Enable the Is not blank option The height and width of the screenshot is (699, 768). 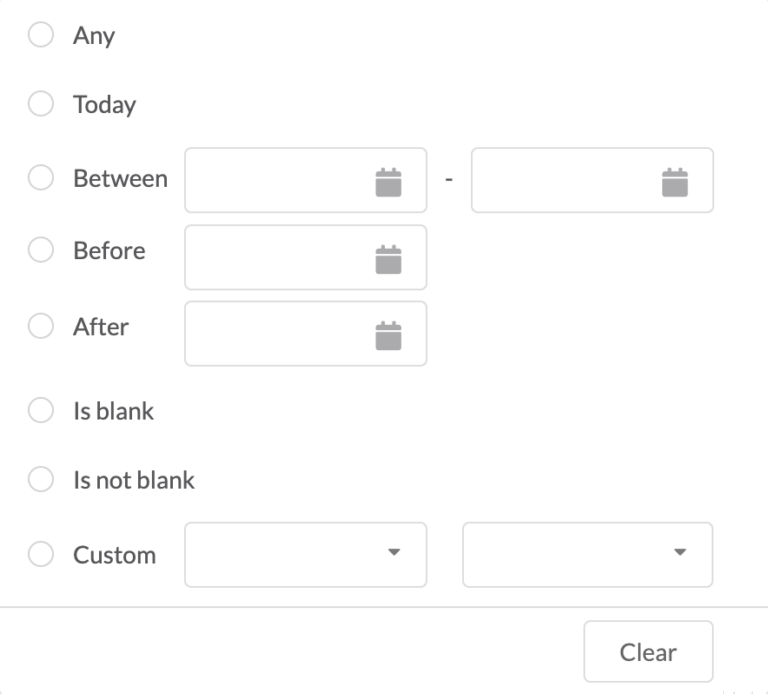pyautogui.click(x=41, y=479)
